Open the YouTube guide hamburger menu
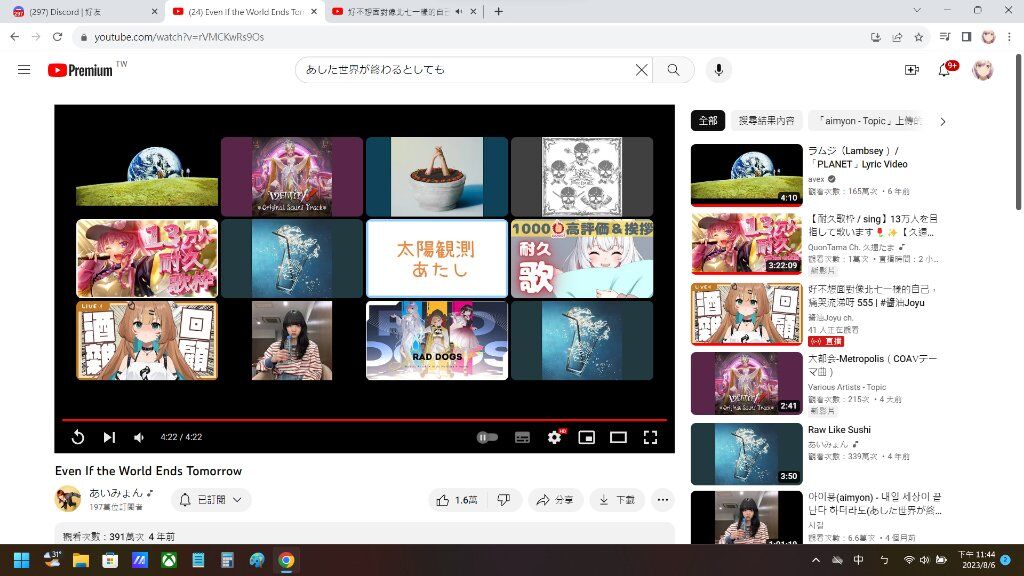Viewport: 1024px width, 576px height. coord(24,70)
